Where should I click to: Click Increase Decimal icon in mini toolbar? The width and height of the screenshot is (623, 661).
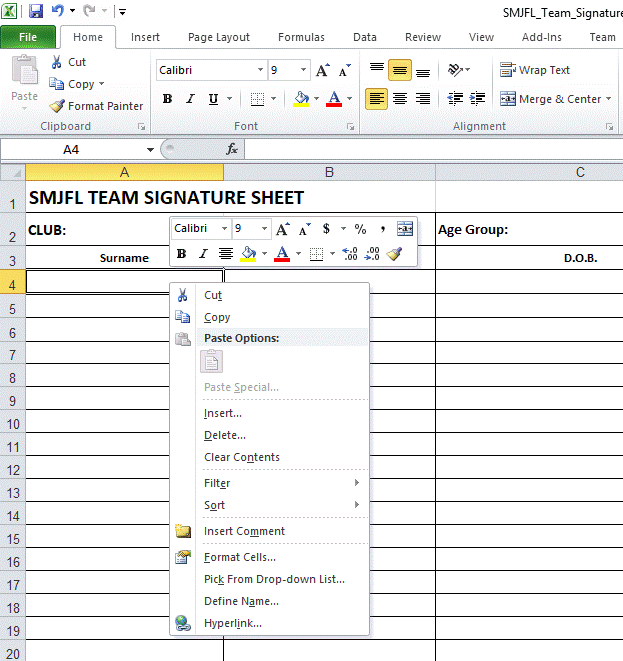350,254
